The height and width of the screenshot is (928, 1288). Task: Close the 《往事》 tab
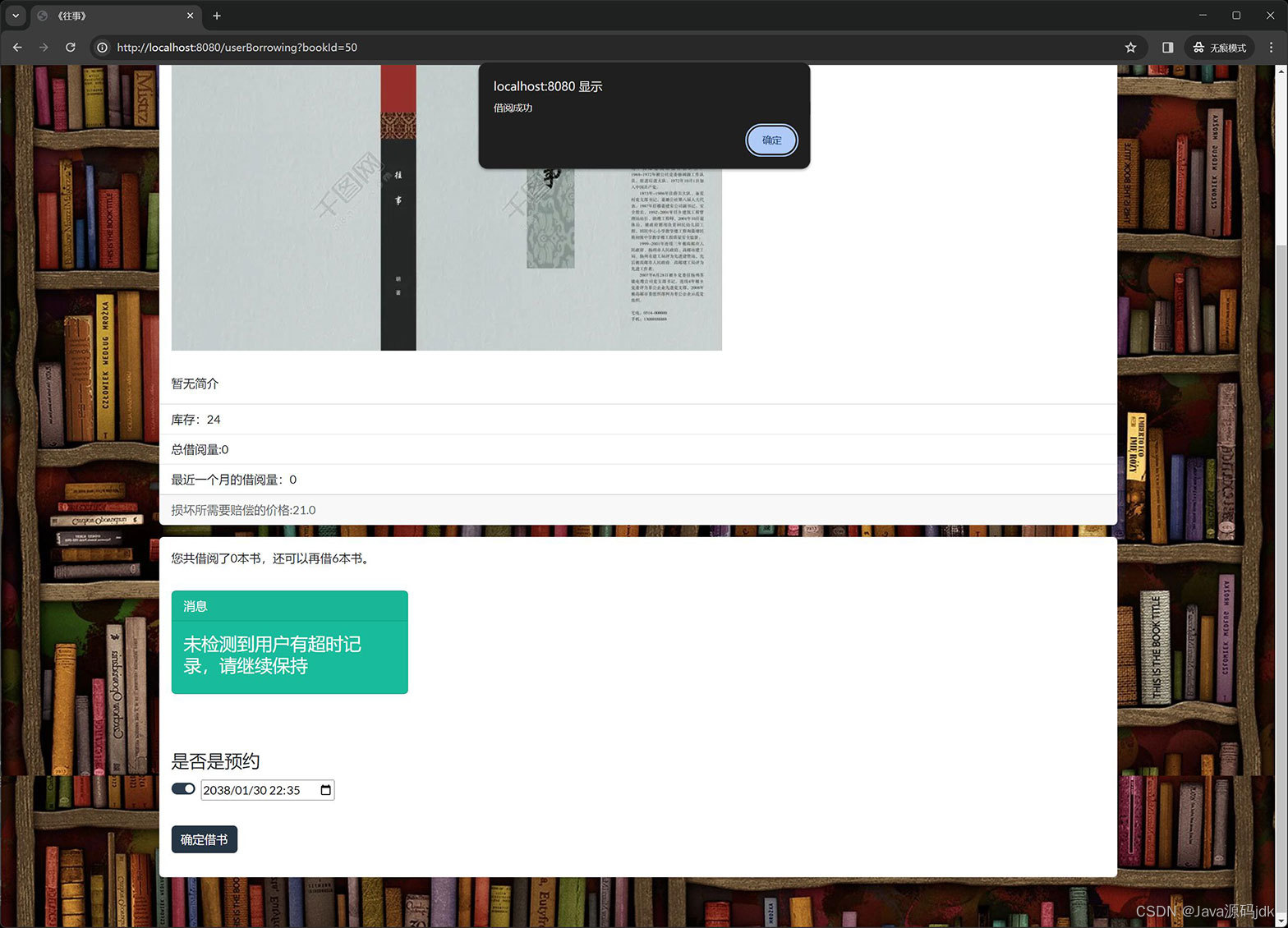coord(190,16)
